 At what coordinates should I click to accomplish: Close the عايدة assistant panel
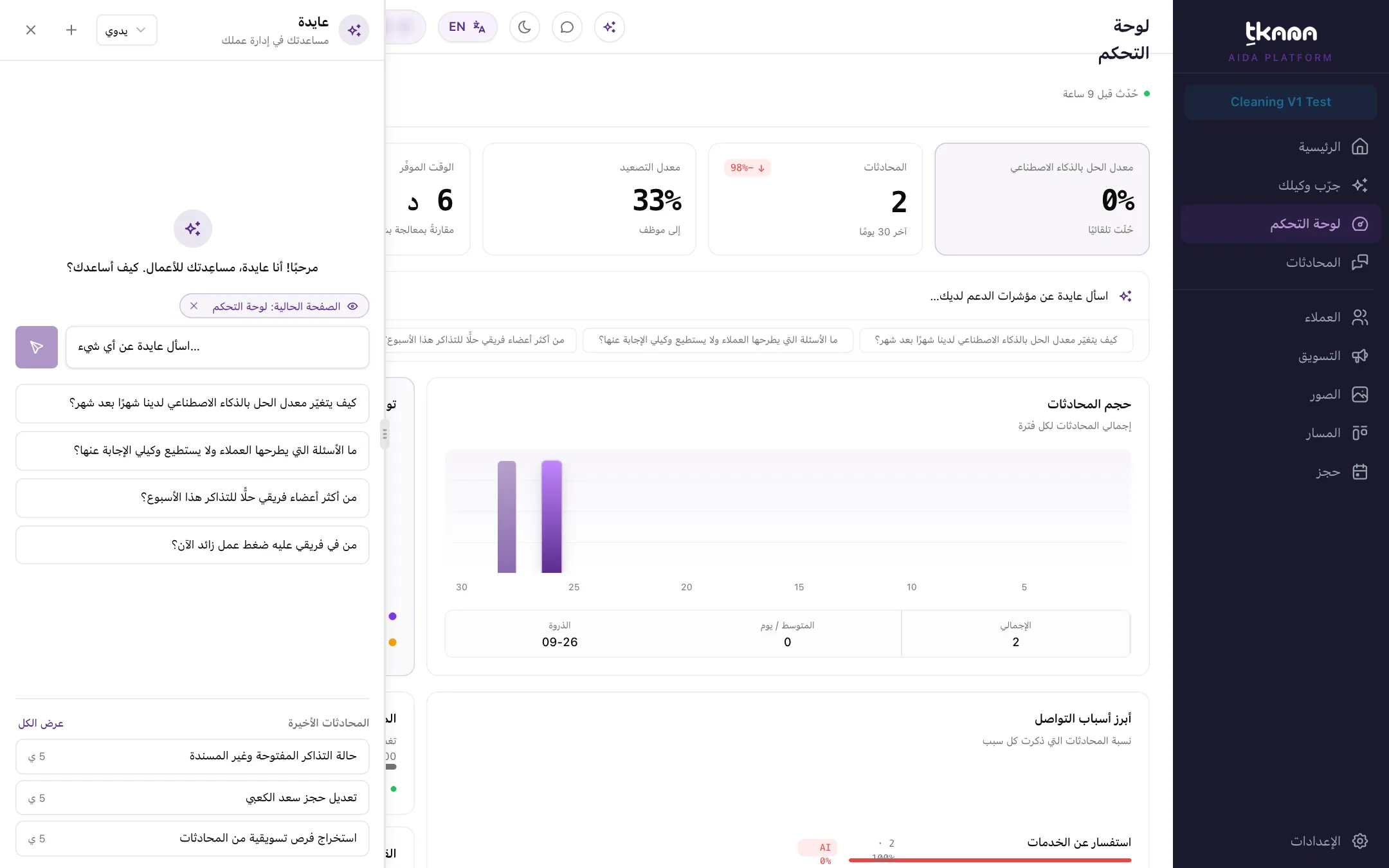point(31,30)
